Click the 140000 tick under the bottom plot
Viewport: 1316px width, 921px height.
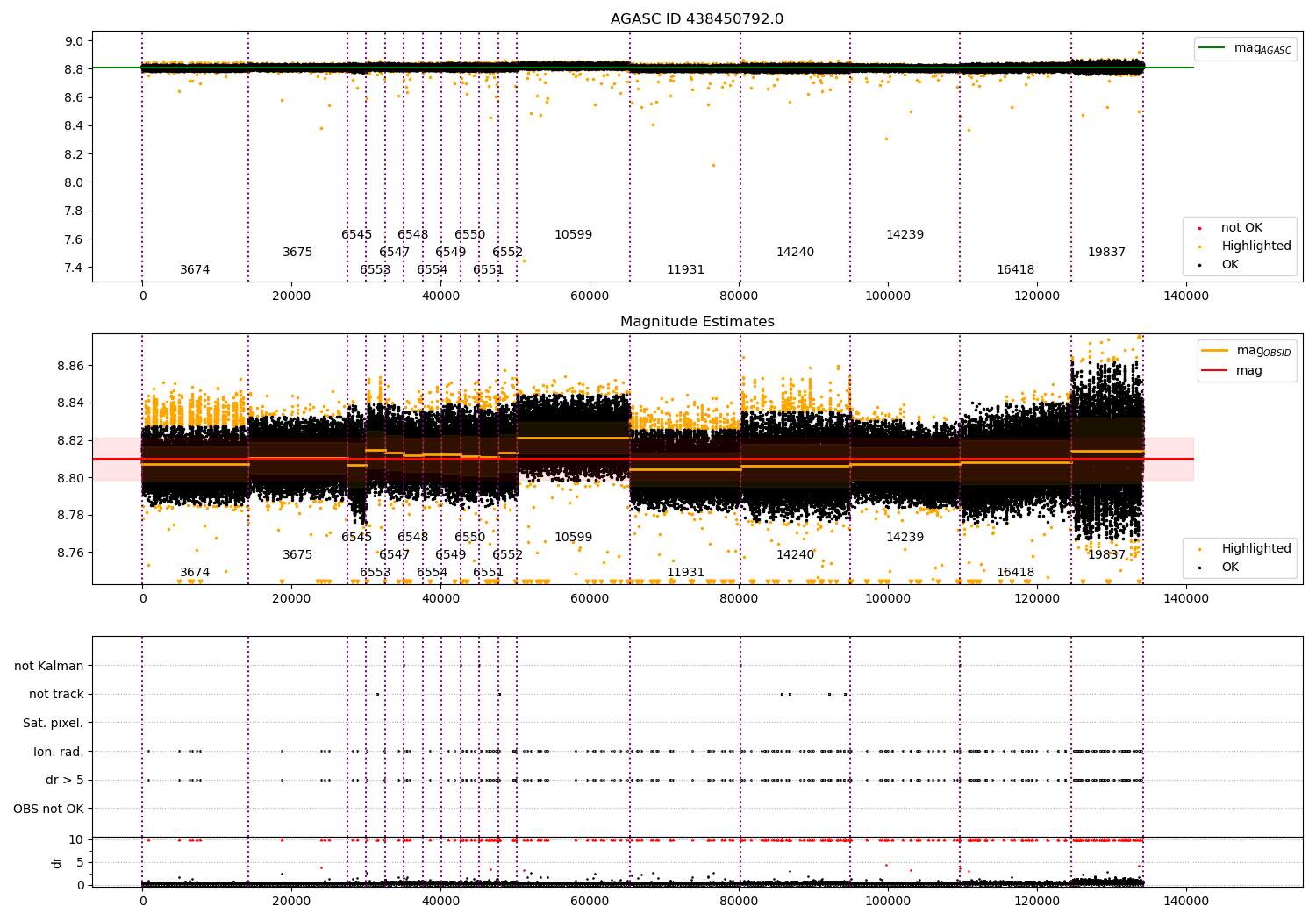(1186, 901)
